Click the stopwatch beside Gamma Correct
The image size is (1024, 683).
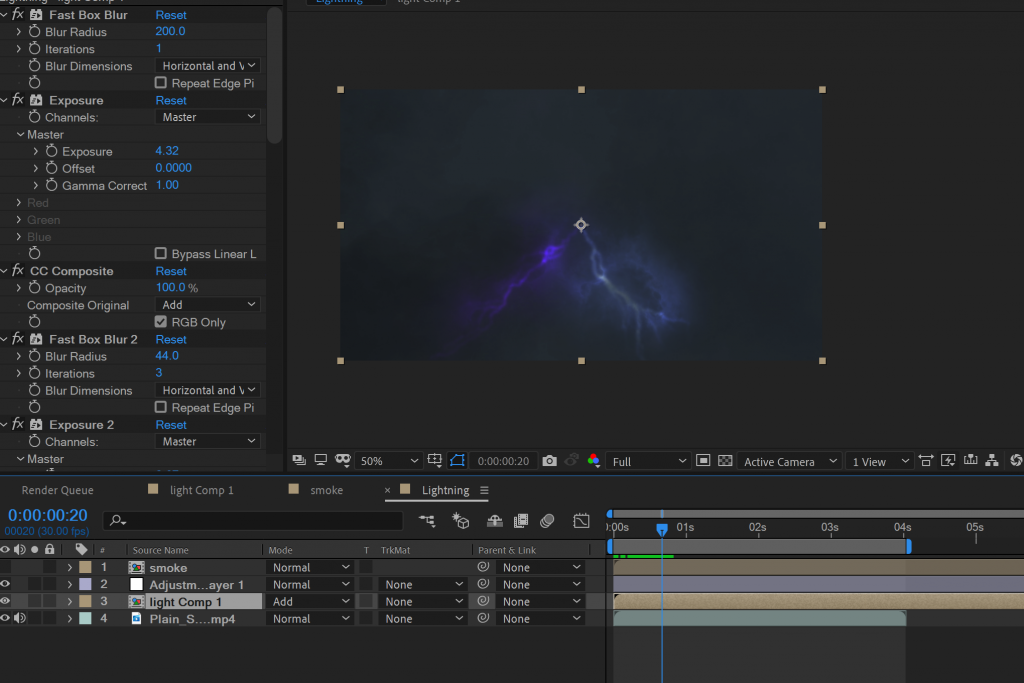[52, 185]
